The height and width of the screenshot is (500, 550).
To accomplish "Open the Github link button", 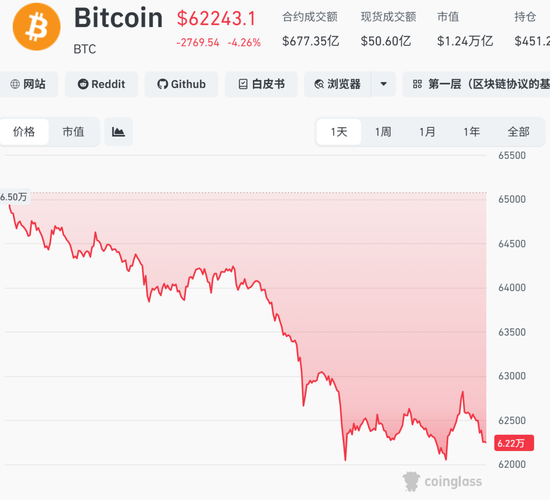I will click(181, 84).
